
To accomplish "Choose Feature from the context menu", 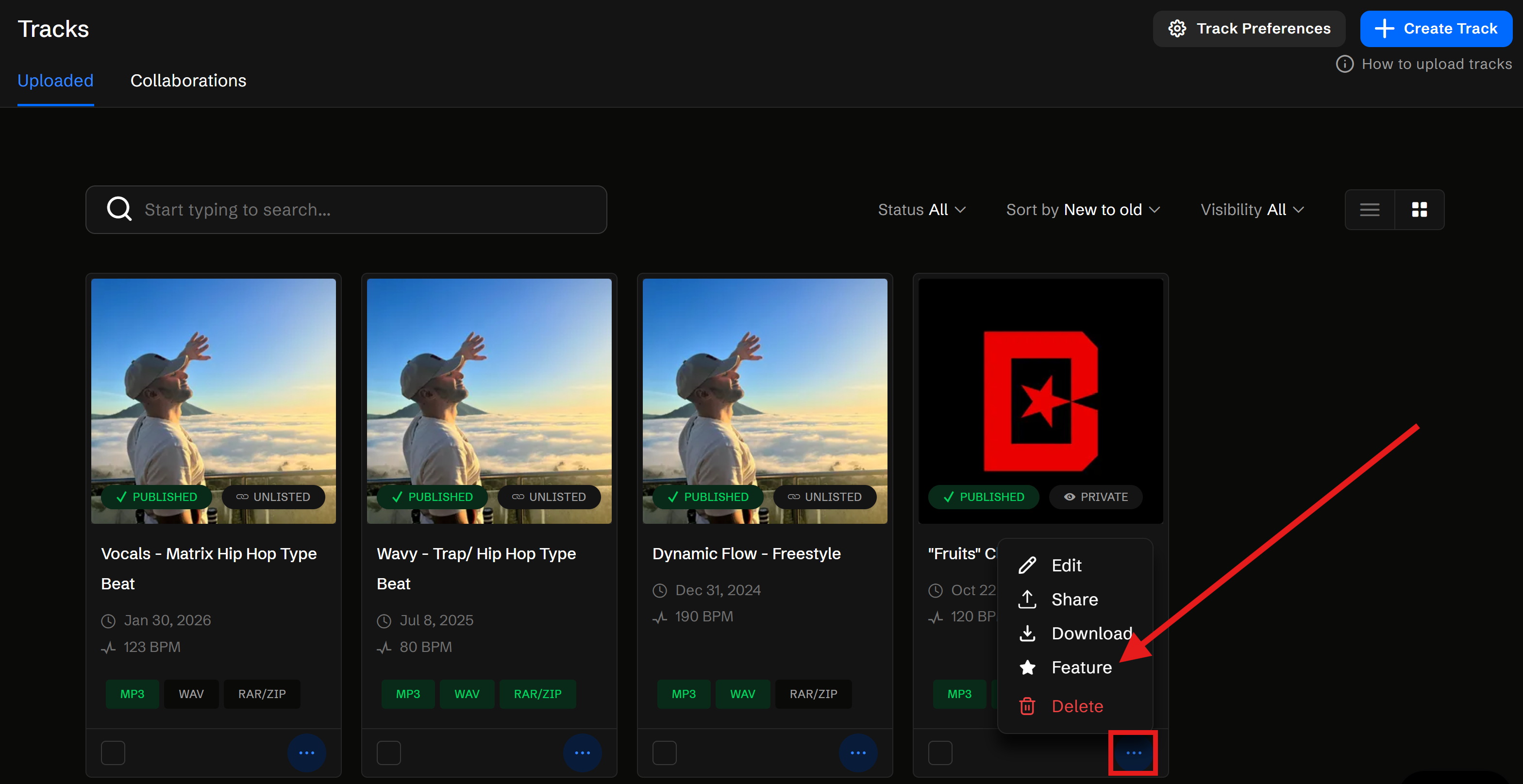I will (x=1081, y=667).
